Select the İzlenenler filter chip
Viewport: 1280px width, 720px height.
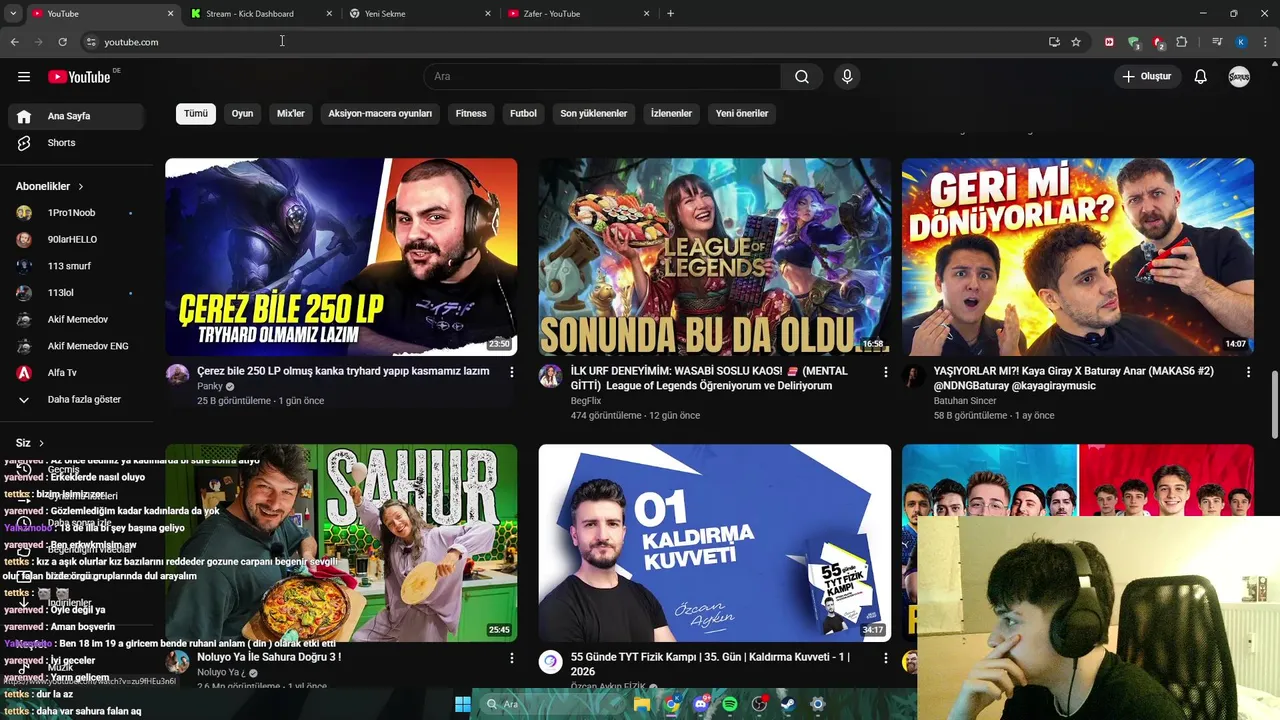(671, 113)
